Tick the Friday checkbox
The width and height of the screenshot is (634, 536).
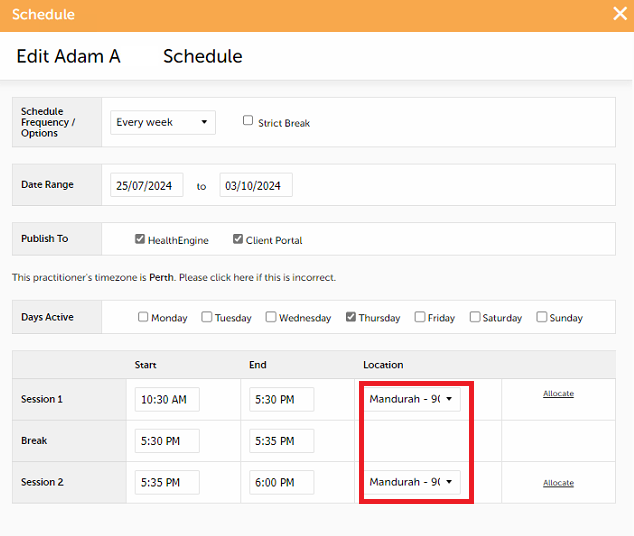419,317
